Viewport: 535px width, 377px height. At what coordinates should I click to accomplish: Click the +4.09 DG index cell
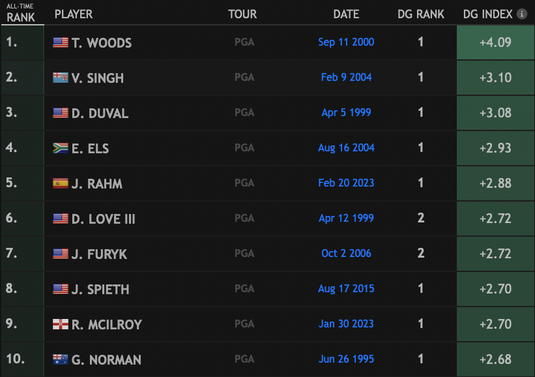tap(495, 42)
